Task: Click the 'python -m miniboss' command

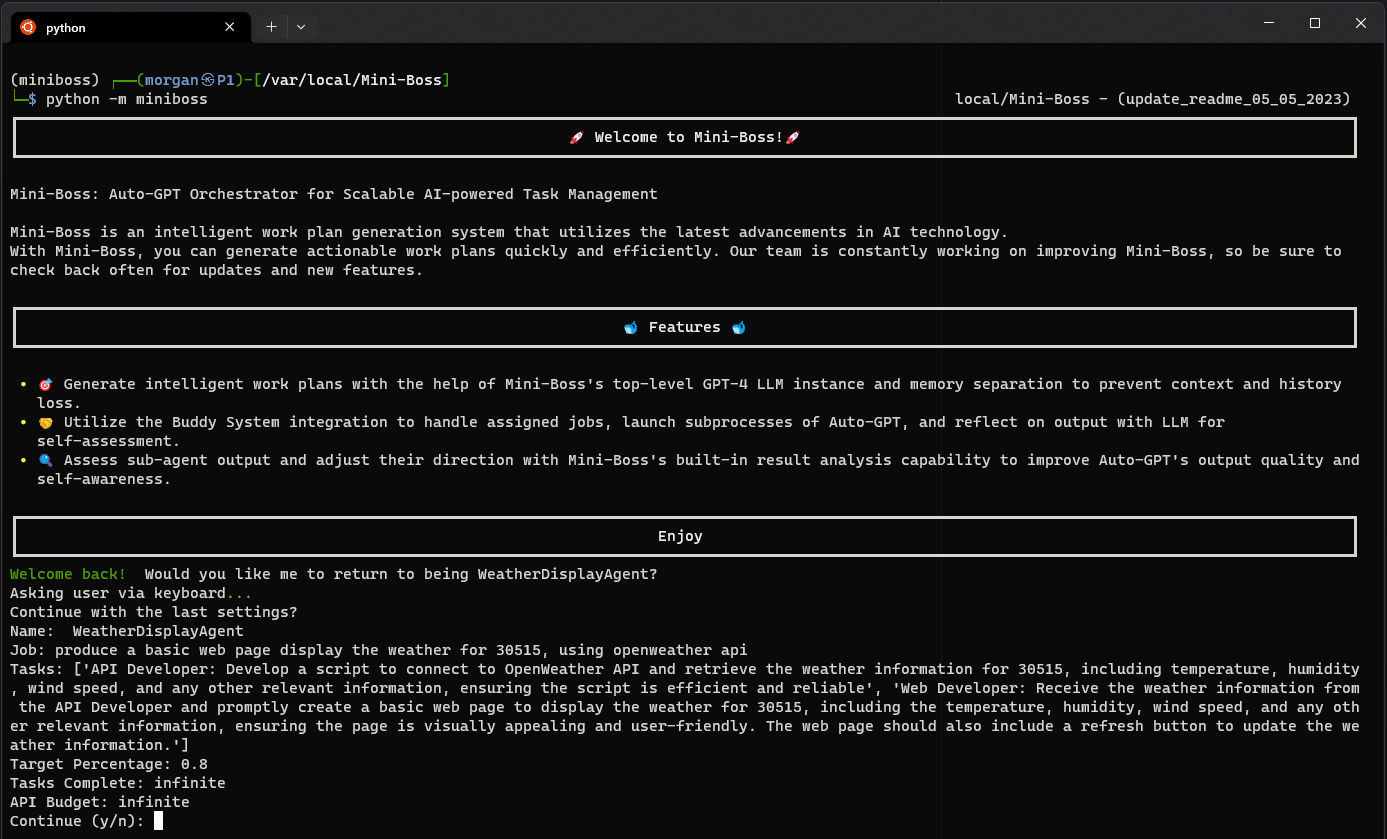Action: tap(127, 99)
